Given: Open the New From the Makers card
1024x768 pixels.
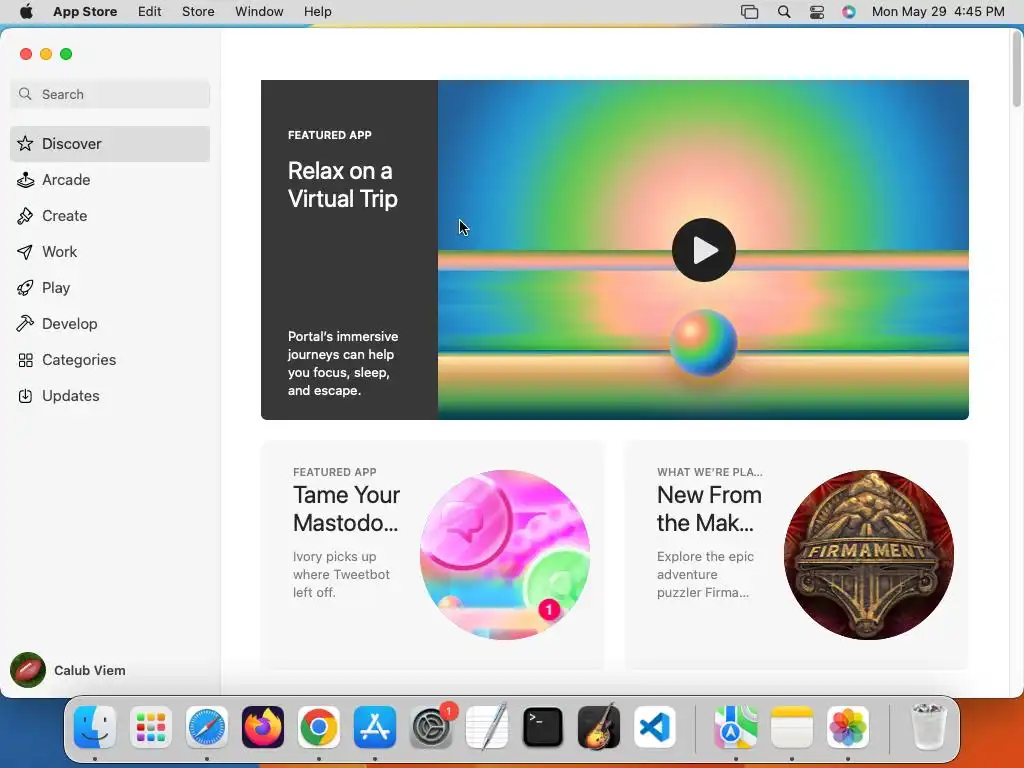Looking at the screenshot, I should pyautogui.click(x=796, y=554).
